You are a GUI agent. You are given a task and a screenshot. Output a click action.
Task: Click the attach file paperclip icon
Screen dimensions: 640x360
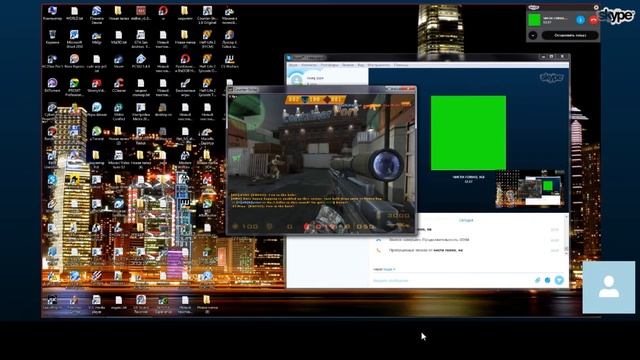coord(538,280)
